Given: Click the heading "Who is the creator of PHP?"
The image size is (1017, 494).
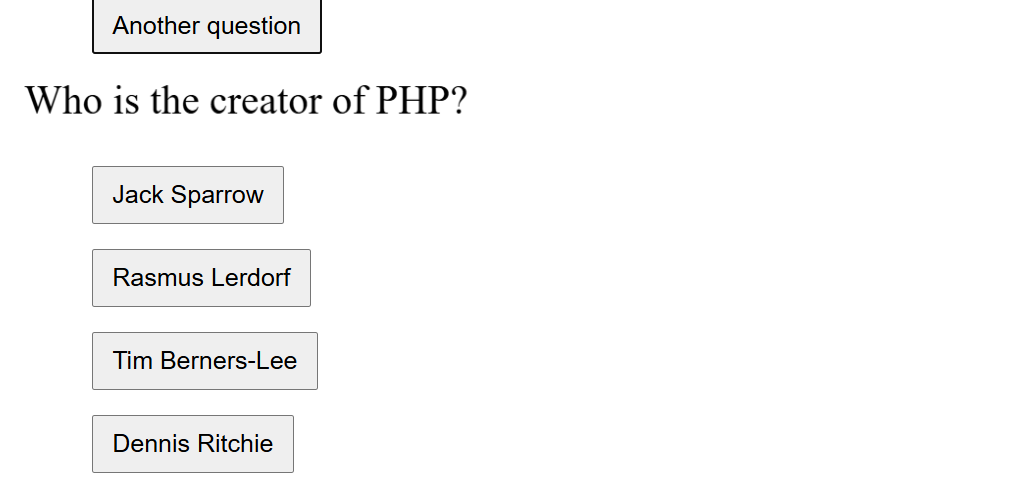Looking at the screenshot, I should pos(246,101).
